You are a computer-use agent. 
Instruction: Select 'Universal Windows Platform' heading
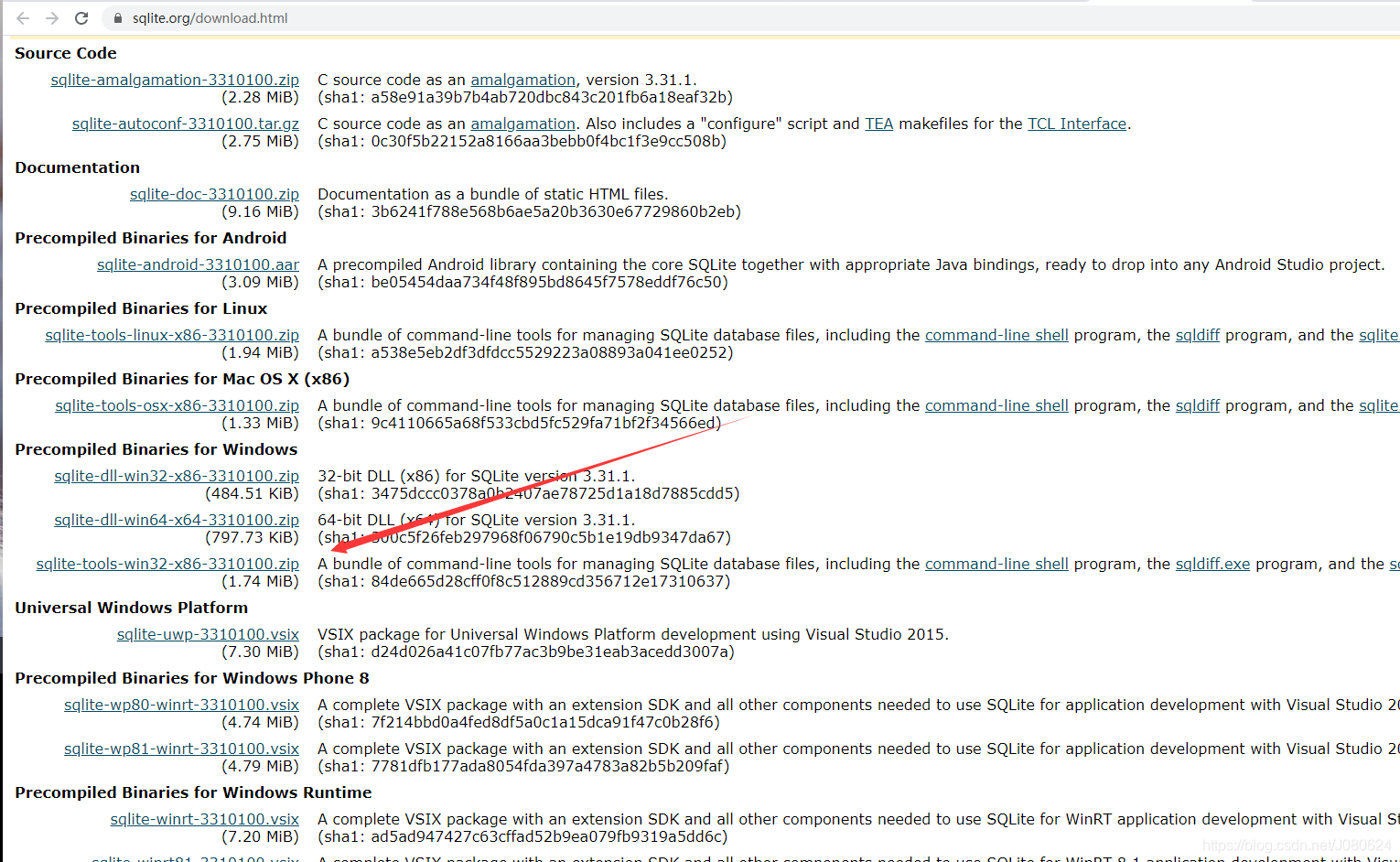coord(132,608)
